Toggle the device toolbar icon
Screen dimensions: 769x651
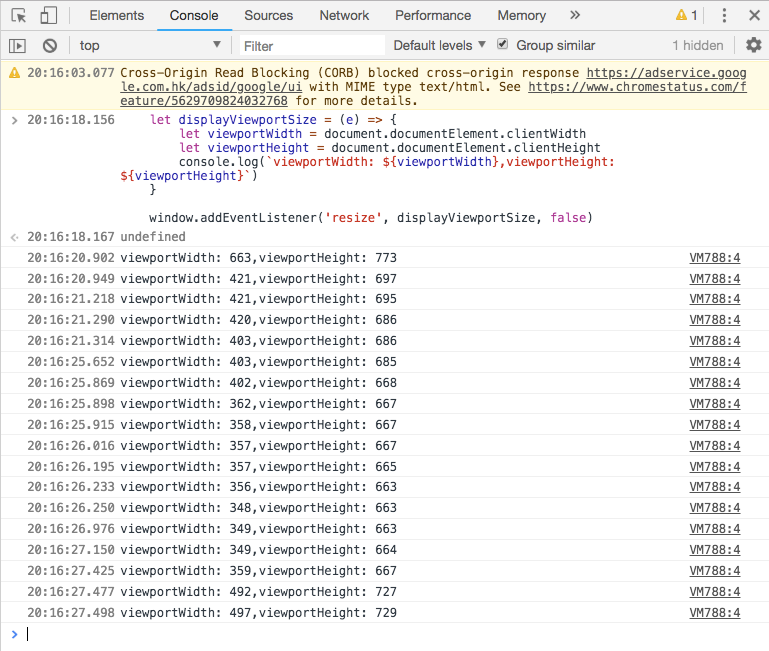[x=49, y=16]
